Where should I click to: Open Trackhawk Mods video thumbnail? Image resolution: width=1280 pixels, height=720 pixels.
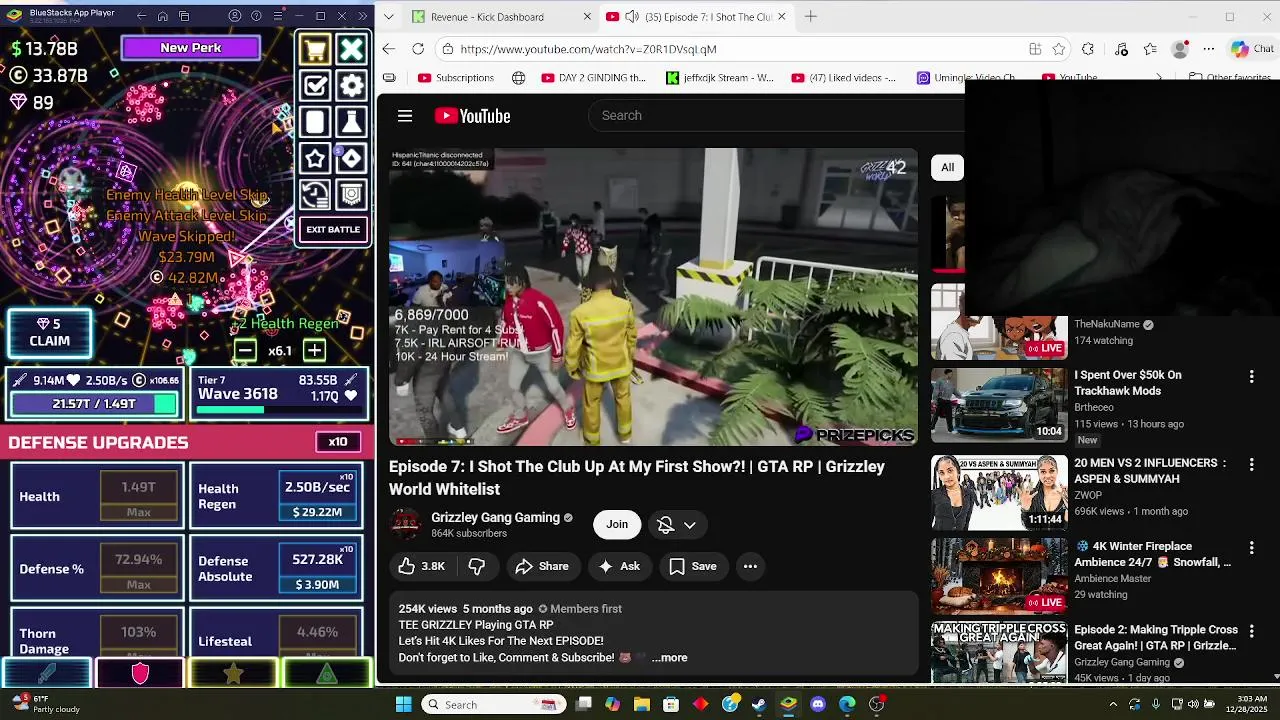(x=999, y=405)
